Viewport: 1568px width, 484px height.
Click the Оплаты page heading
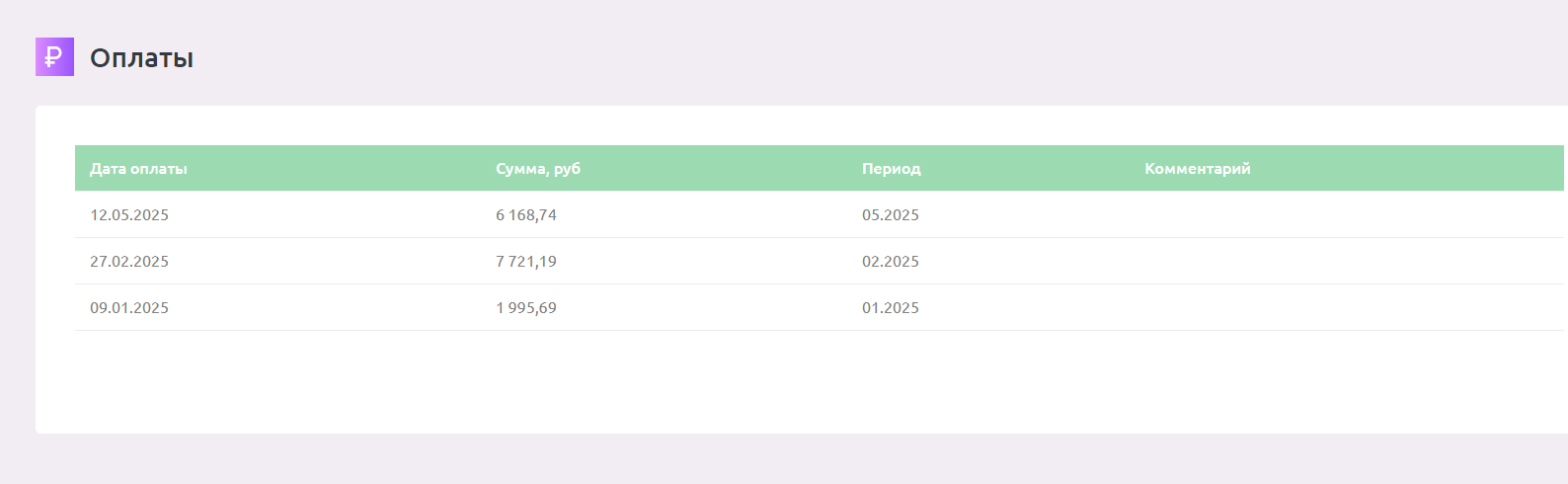141,58
